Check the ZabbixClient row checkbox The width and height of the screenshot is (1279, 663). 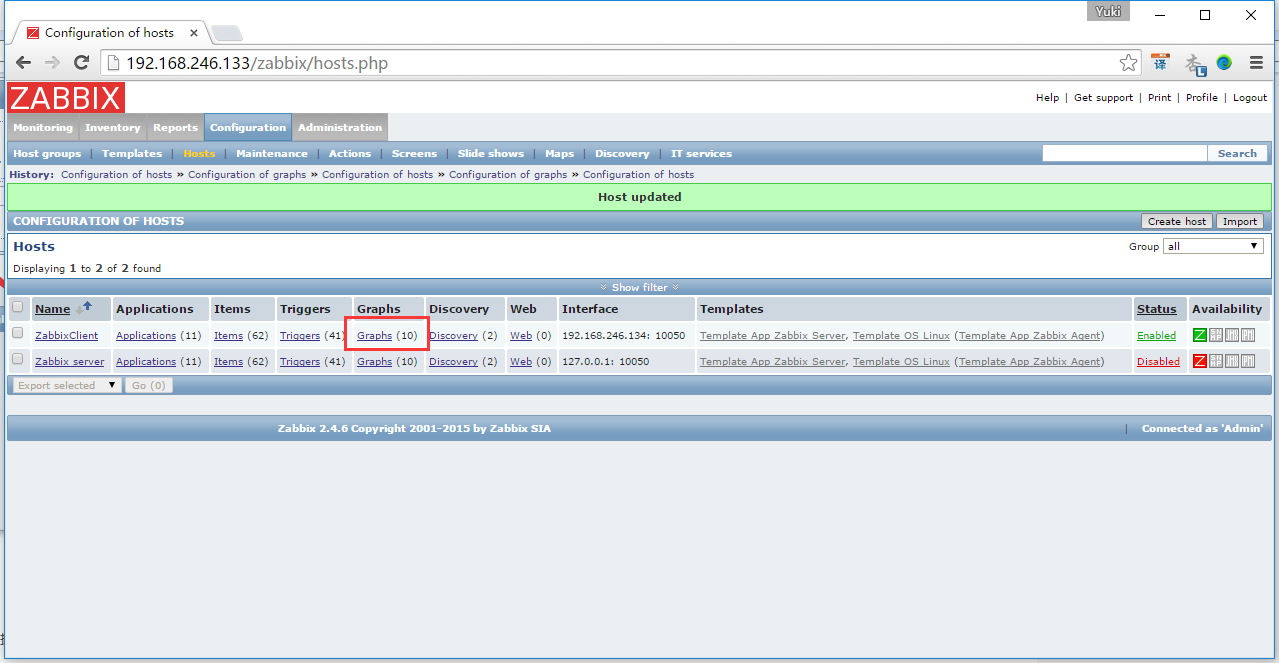click(x=18, y=333)
